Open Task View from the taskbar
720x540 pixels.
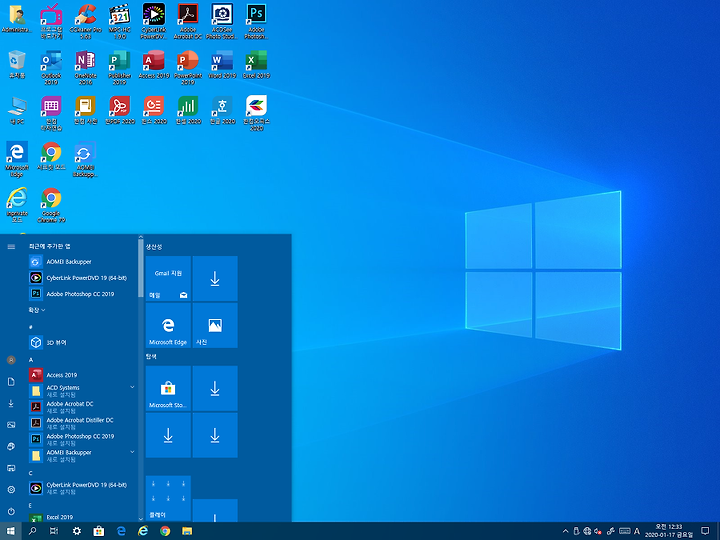coord(54,531)
